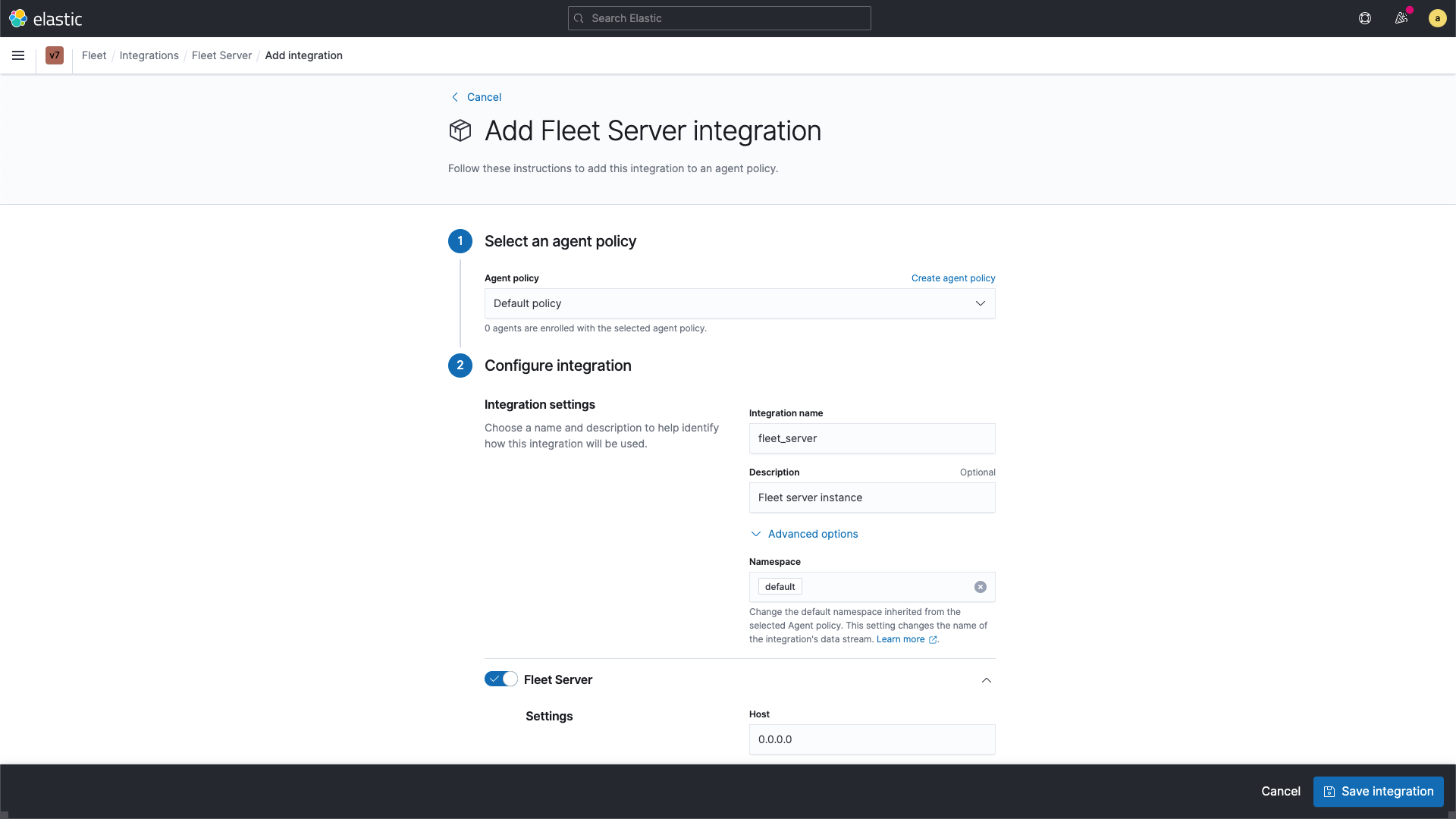Toggle the Fleet Server enabled switch
Screen dimensions: 1456x819
coord(500,678)
